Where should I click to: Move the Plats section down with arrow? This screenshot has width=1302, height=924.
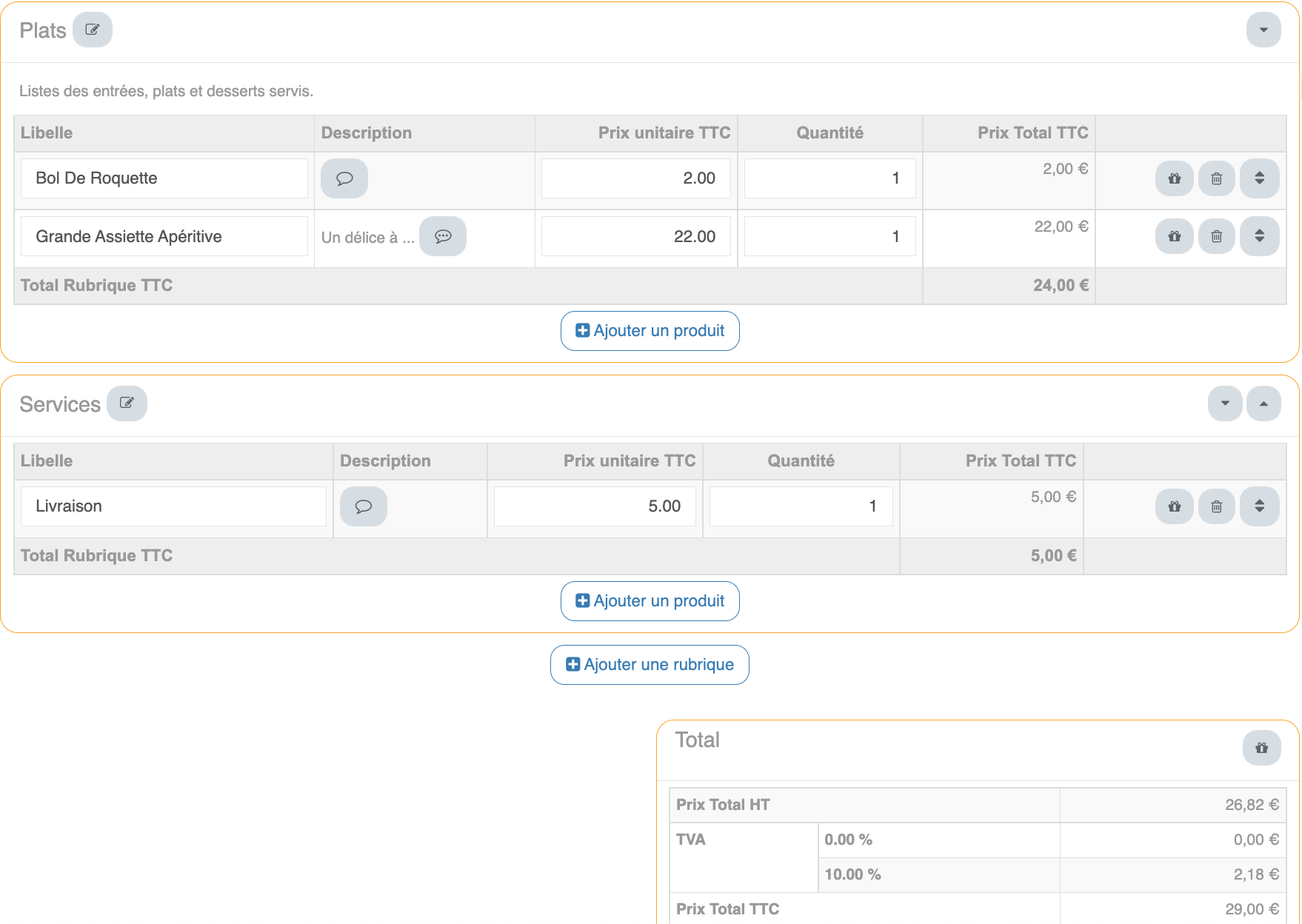pyautogui.click(x=1263, y=30)
